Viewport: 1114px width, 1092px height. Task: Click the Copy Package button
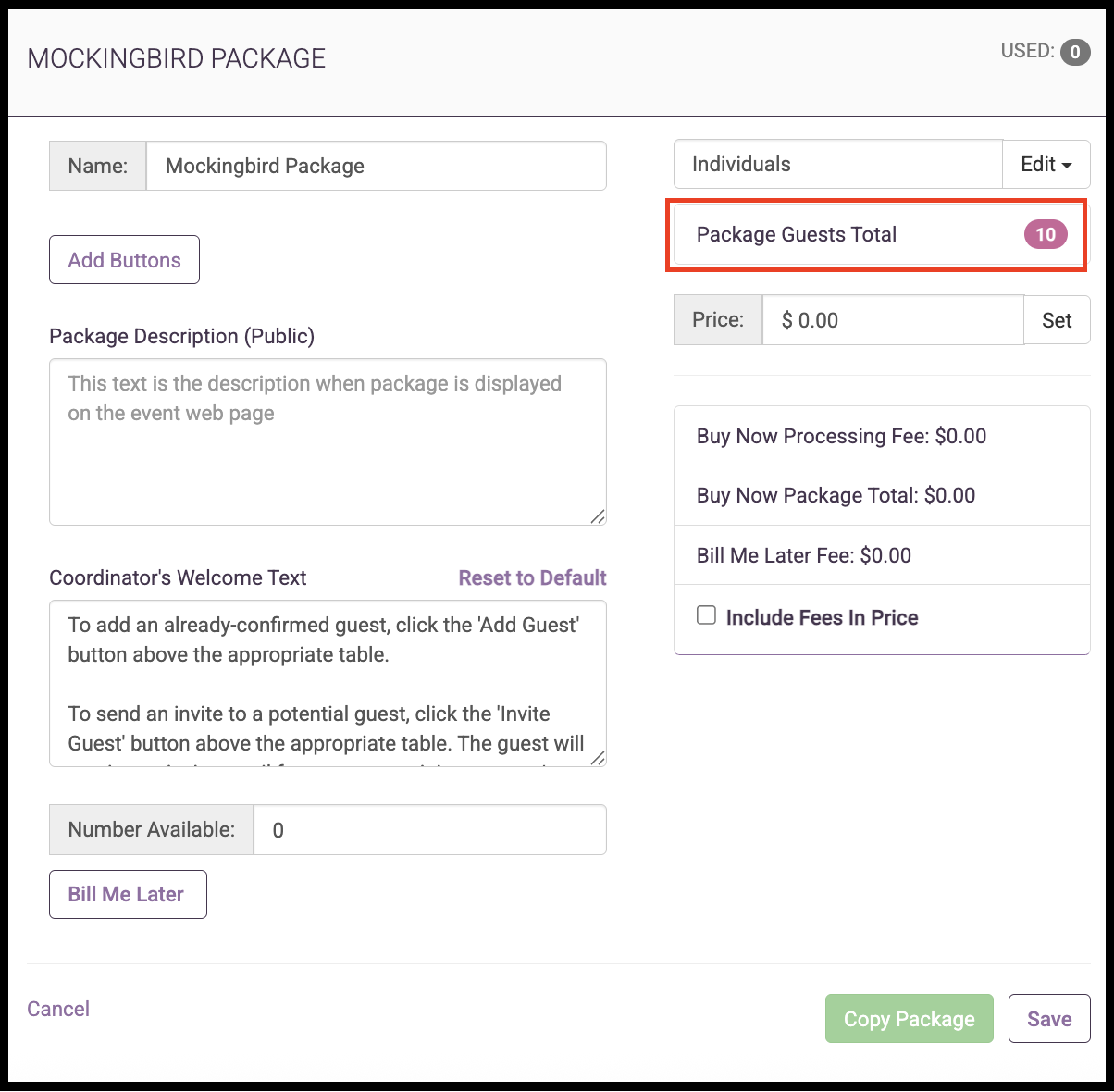910,1019
